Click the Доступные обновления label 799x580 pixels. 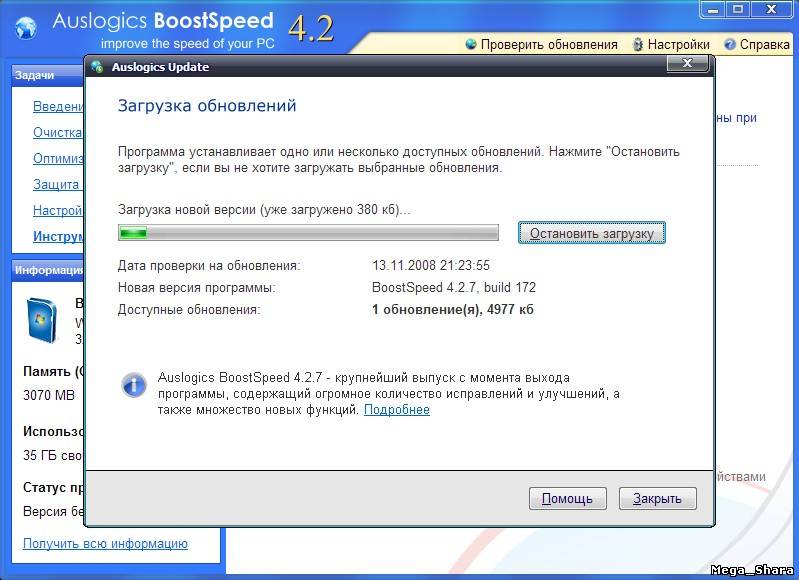[x=189, y=310]
